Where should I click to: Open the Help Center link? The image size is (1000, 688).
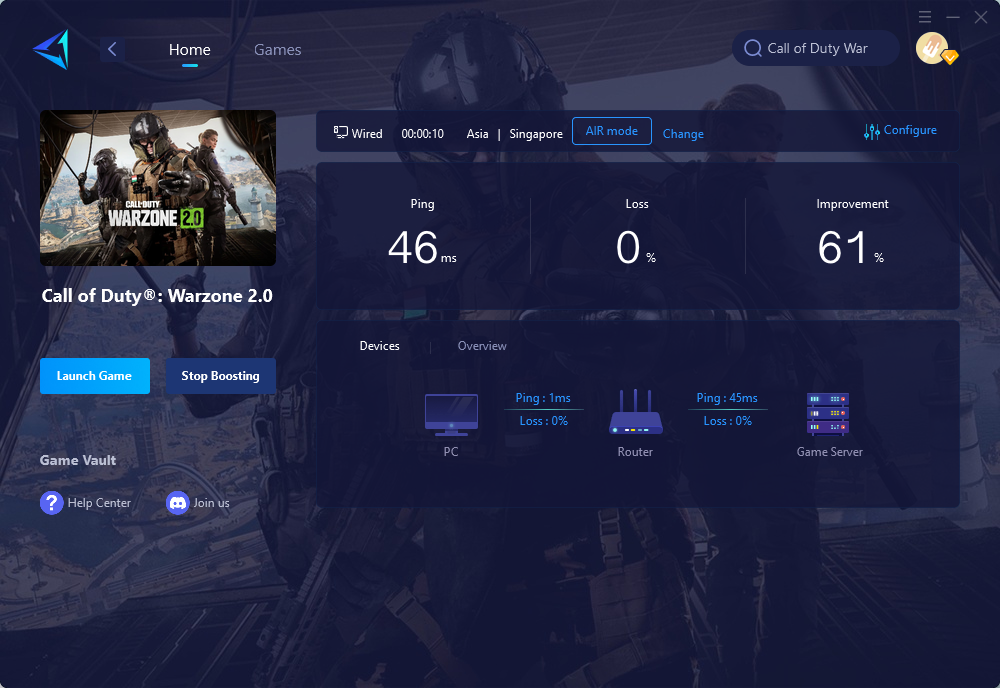pos(99,502)
